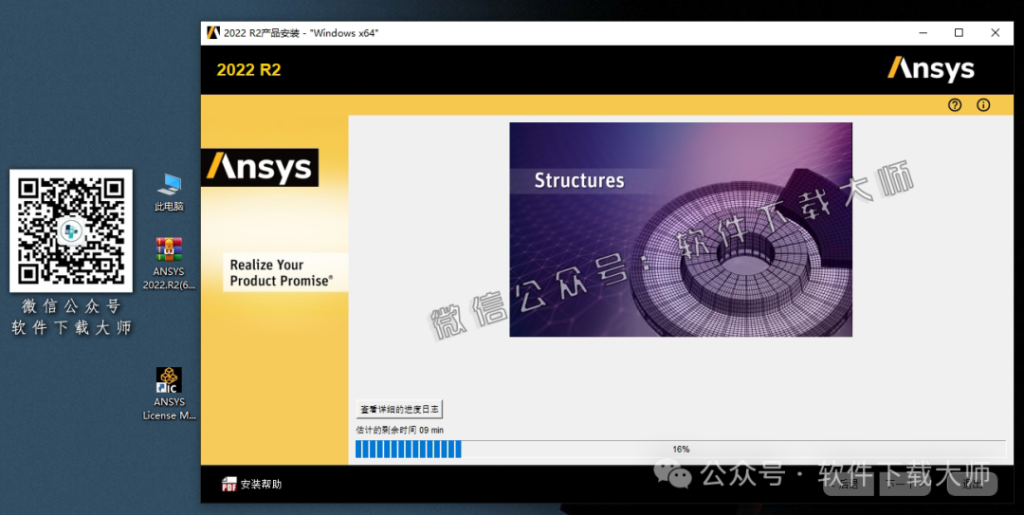This screenshot has height=515, width=1024.
Task: Click 查看详细的进度日志 button
Action: 400,409
